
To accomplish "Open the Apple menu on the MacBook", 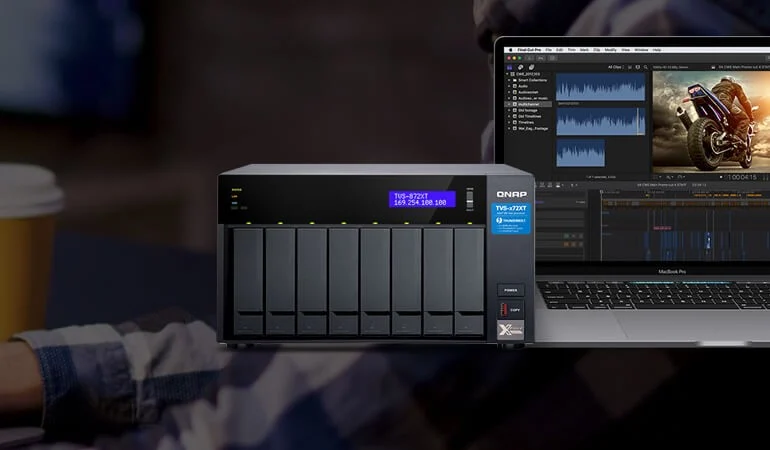I will coord(511,50).
